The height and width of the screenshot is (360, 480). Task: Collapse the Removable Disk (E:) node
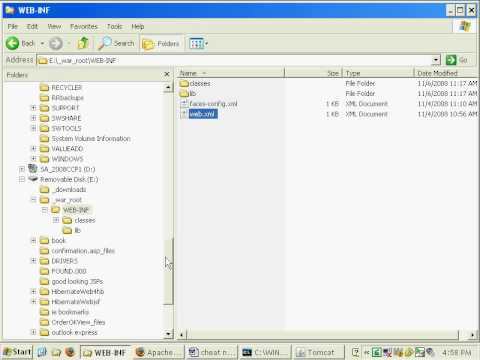22,179
